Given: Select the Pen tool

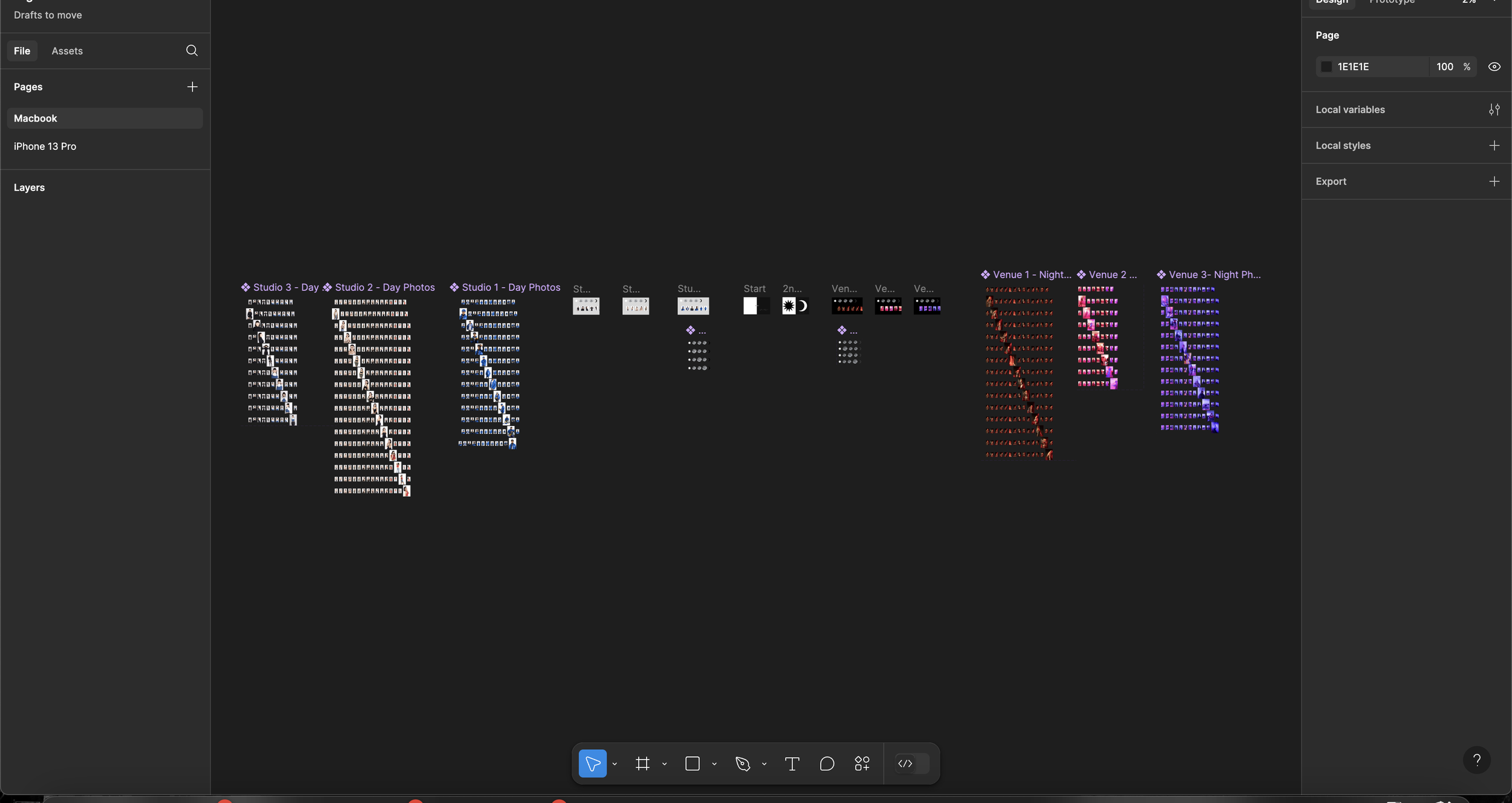Looking at the screenshot, I should click(x=743, y=764).
